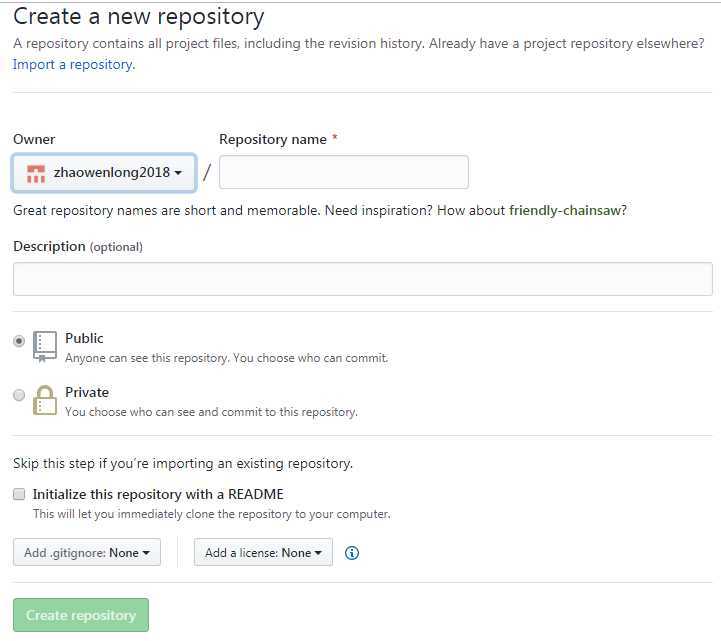Click the license info icon

pyautogui.click(x=352, y=553)
